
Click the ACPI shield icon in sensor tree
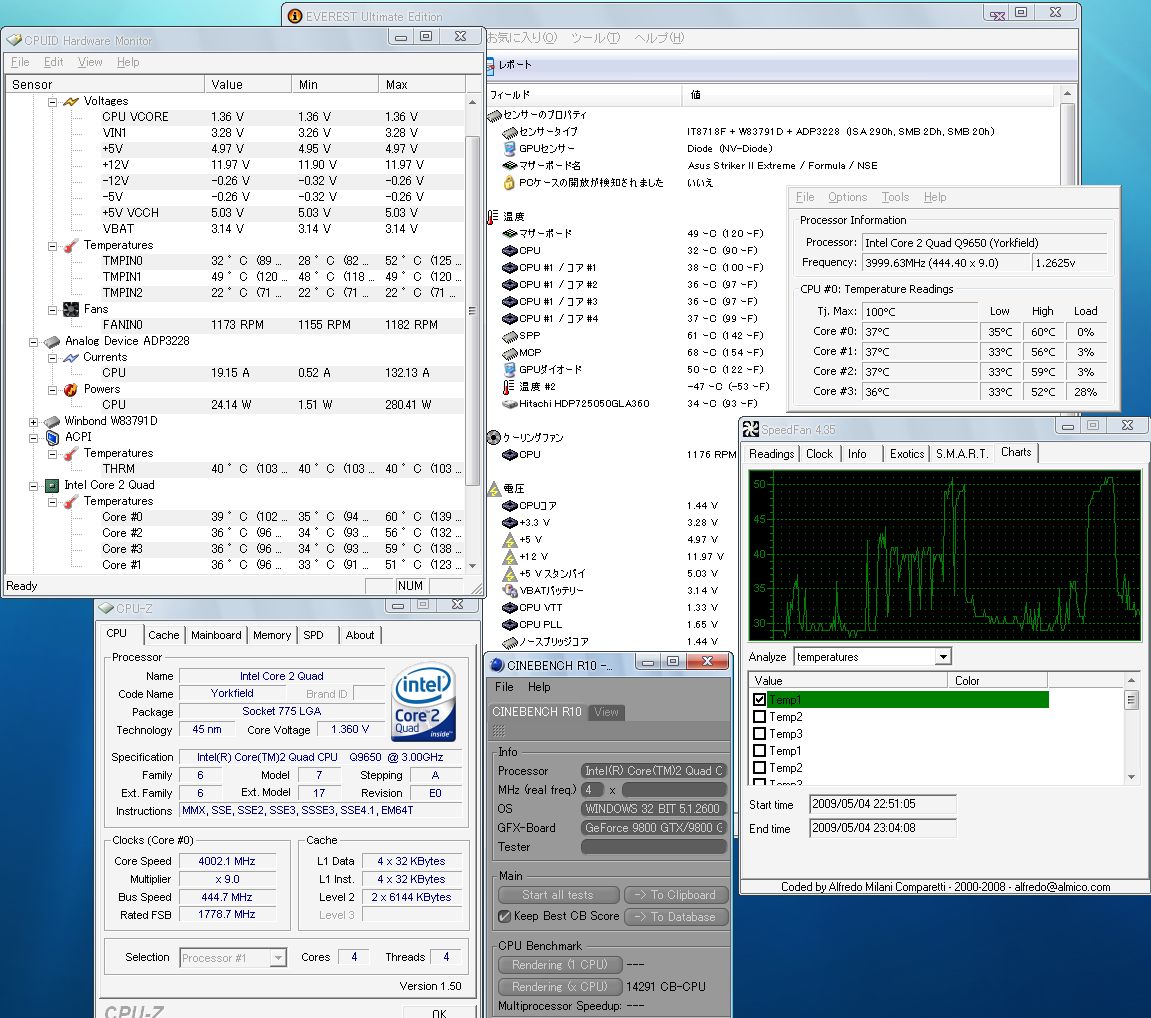click(52, 437)
